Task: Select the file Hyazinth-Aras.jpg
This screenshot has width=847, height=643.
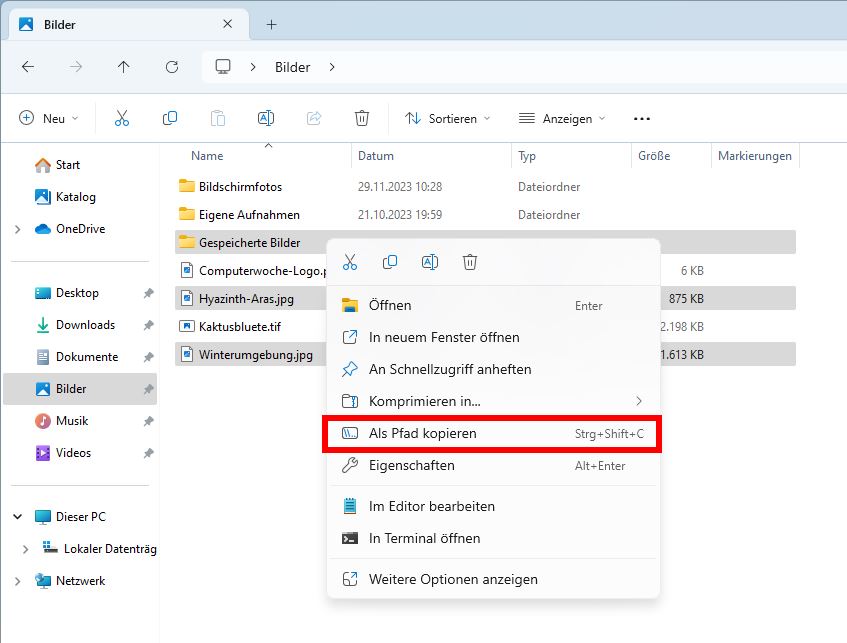Action: (247, 298)
